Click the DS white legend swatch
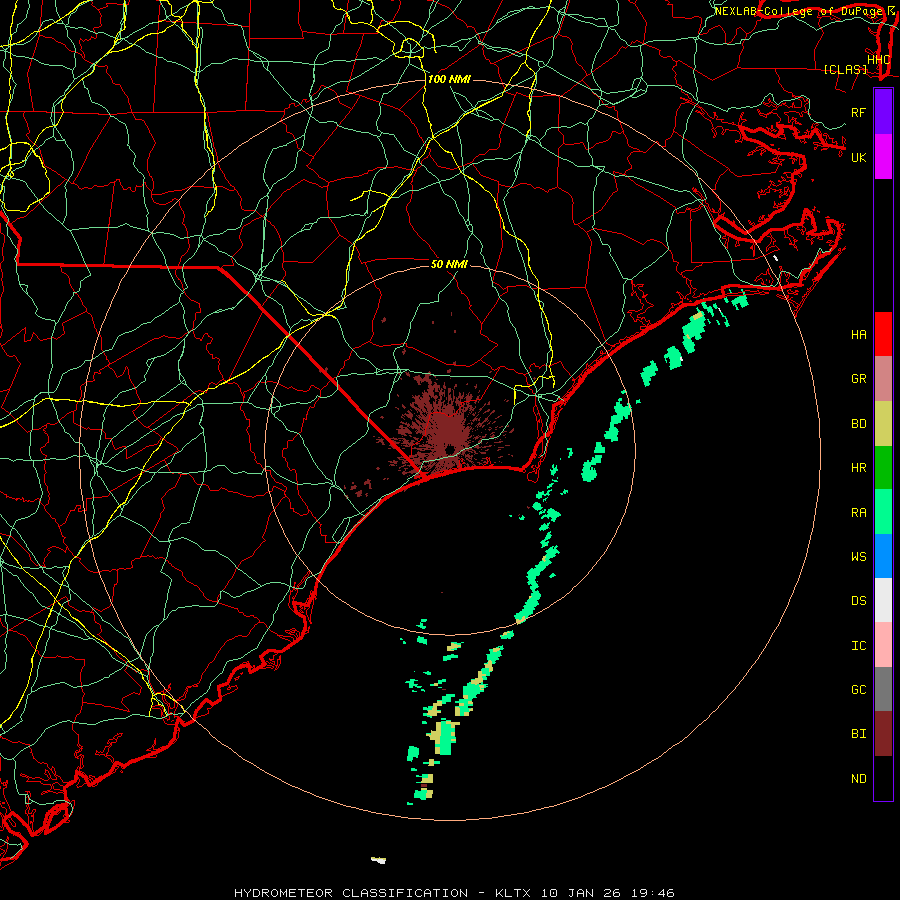Image resolution: width=900 pixels, height=900 pixels. [x=883, y=600]
